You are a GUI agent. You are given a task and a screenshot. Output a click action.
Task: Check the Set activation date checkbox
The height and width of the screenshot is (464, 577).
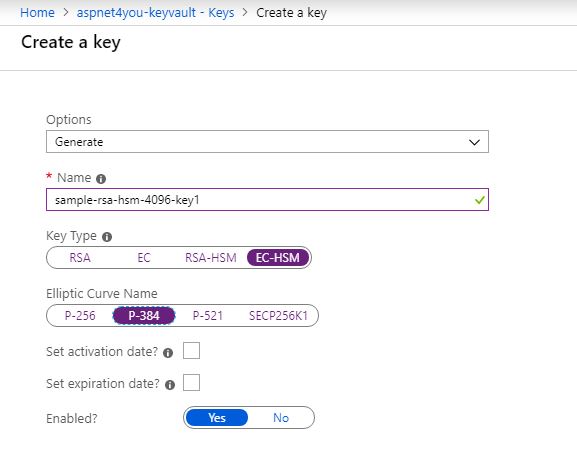click(191, 350)
